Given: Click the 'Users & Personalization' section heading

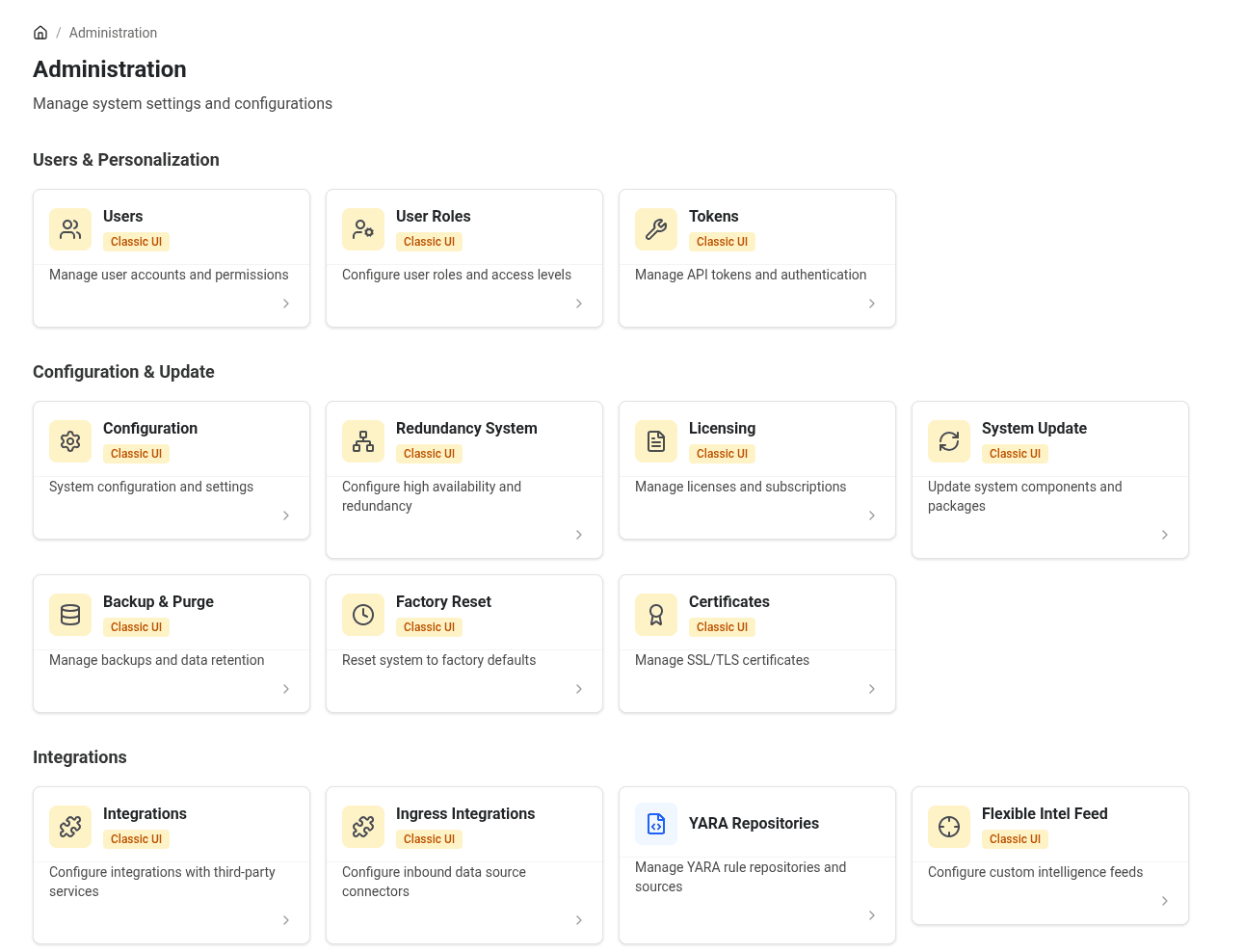Looking at the screenshot, I should 126,160.
